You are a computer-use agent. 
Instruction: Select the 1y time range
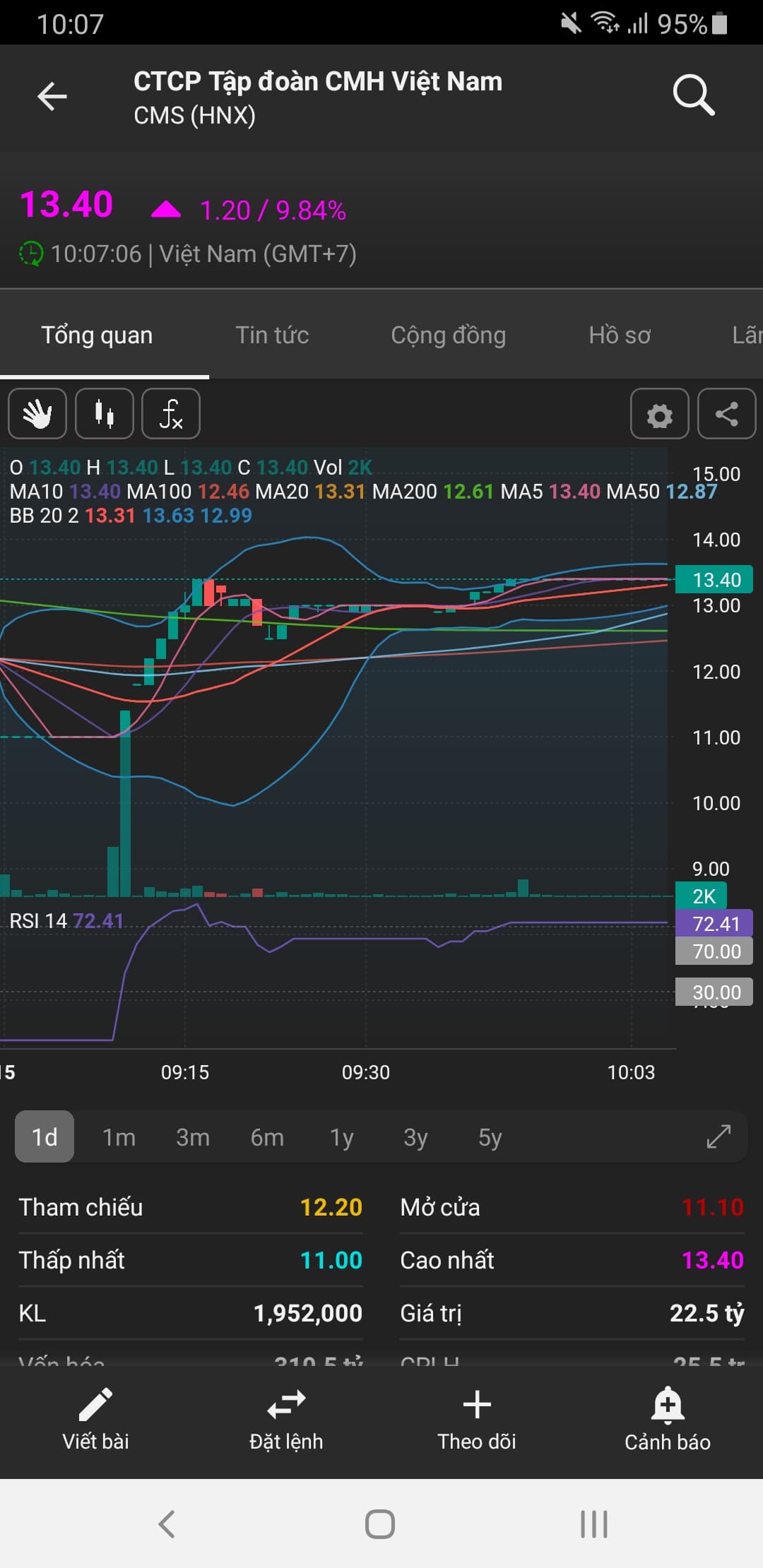coord(342,1137)
